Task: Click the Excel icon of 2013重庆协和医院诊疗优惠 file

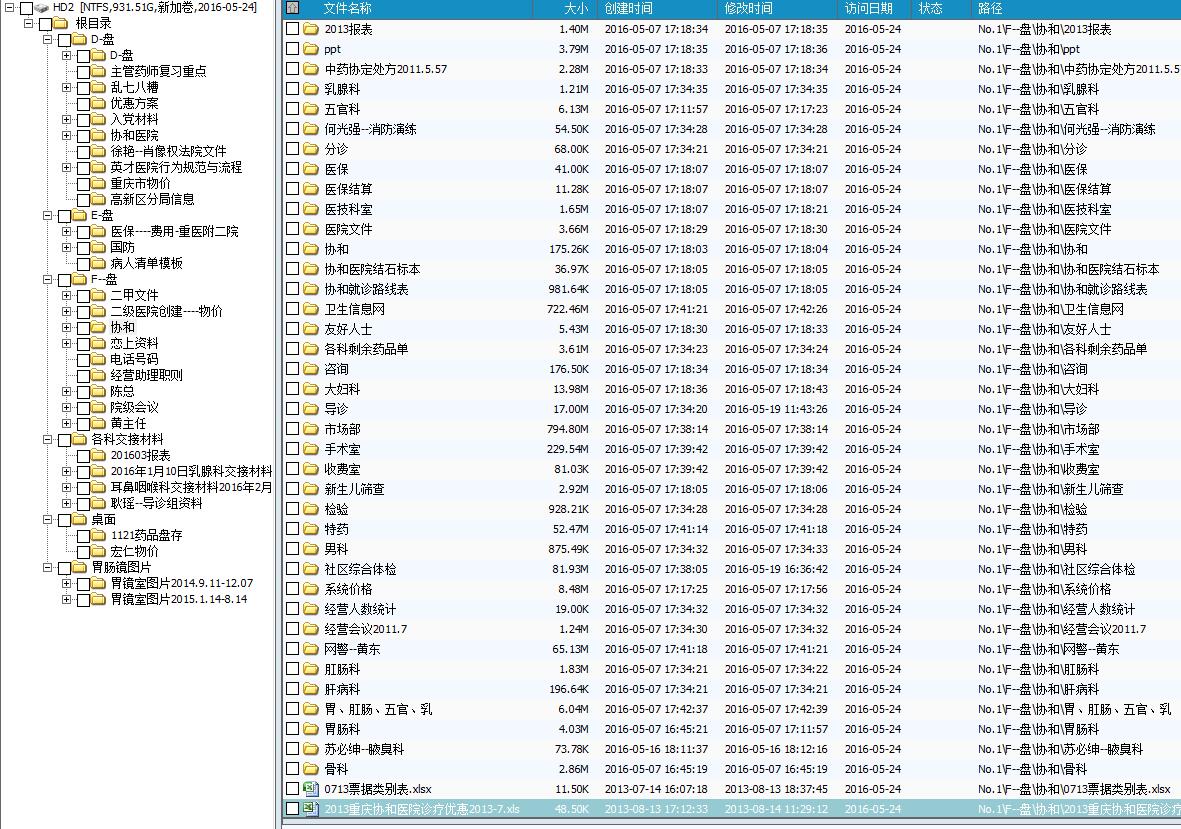Action: (311, 809)
